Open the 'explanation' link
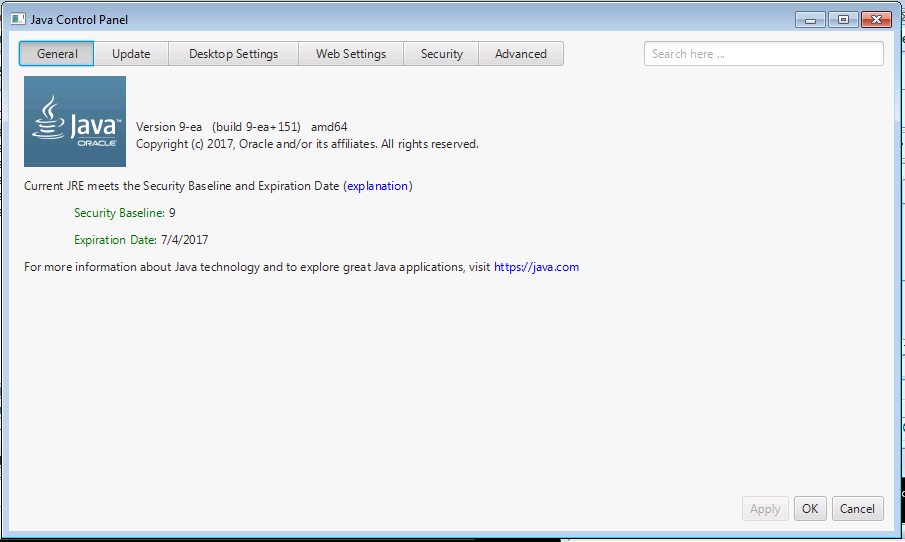 [377, 186]
